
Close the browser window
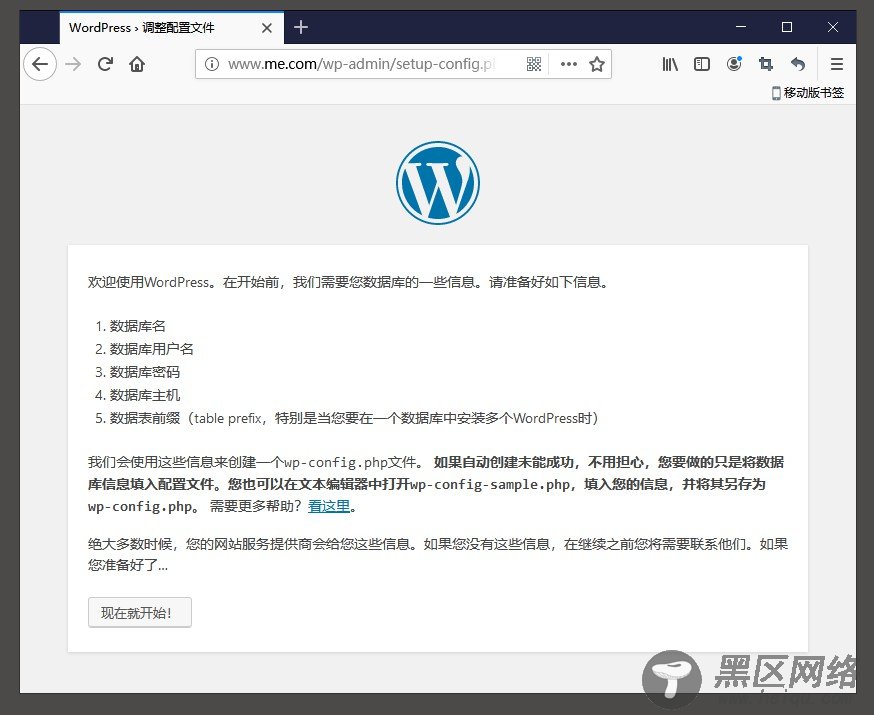coord(833,27)
